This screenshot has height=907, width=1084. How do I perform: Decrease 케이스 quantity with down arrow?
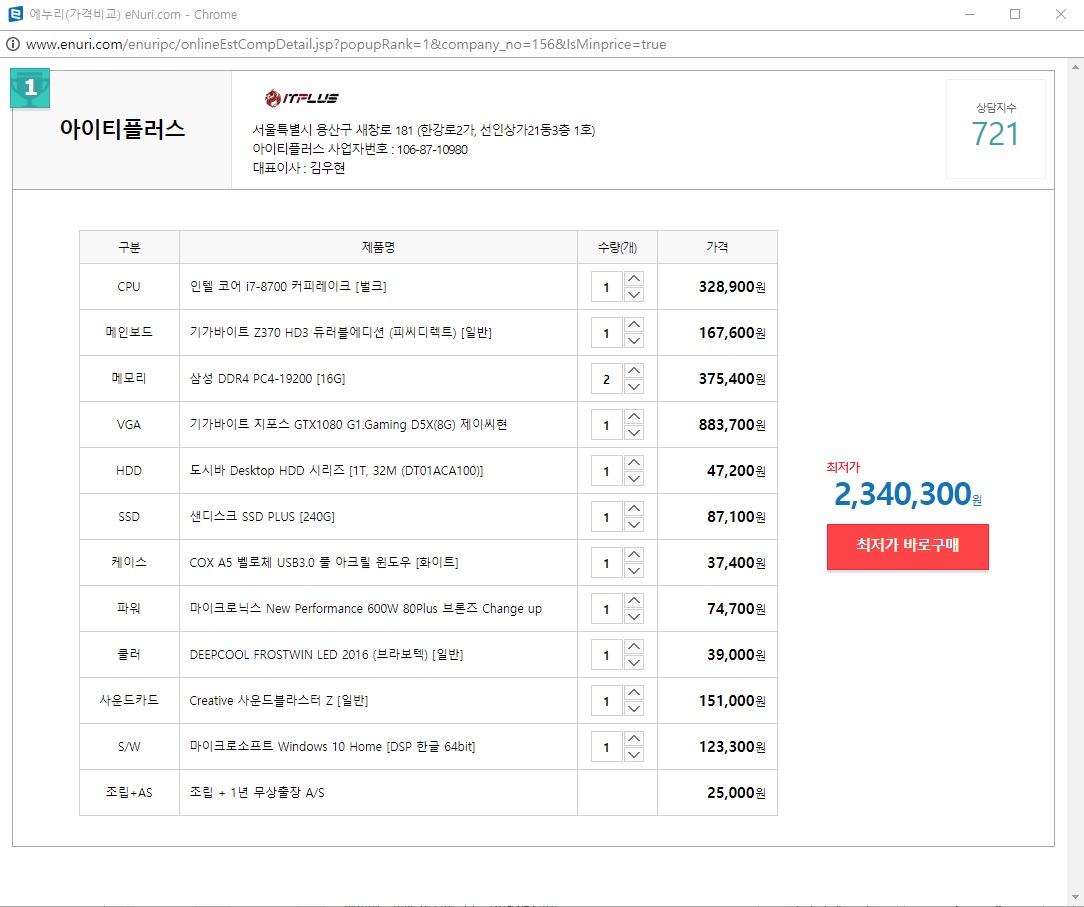pyautogui.click(x=634, y=570)
